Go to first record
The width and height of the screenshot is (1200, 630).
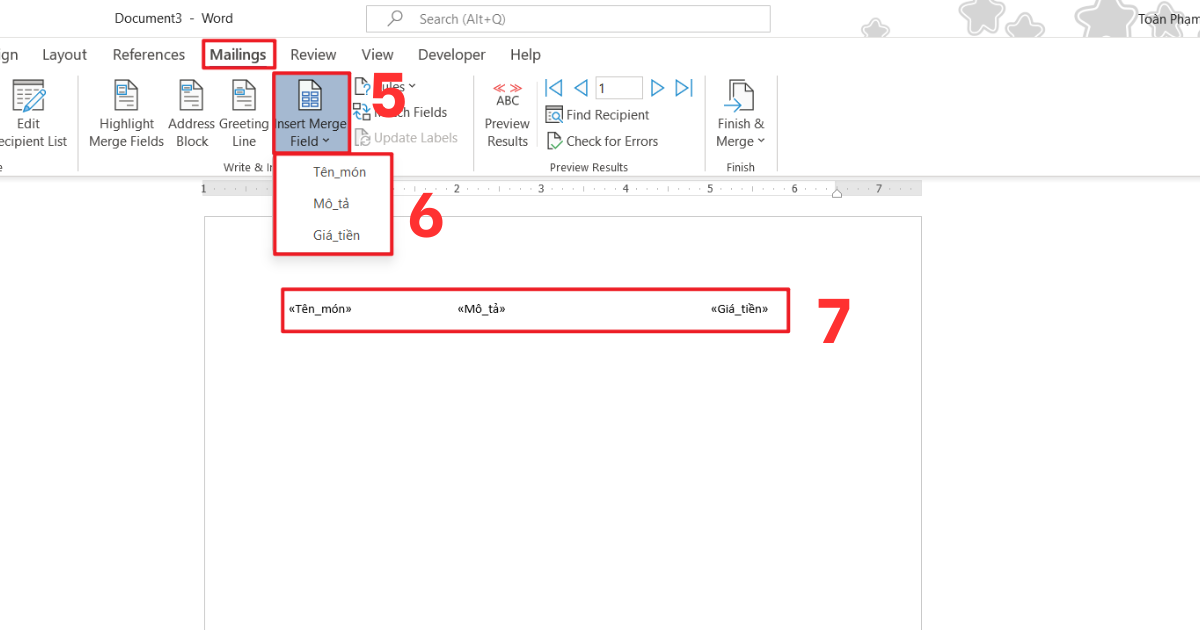[x=553, y=88]
